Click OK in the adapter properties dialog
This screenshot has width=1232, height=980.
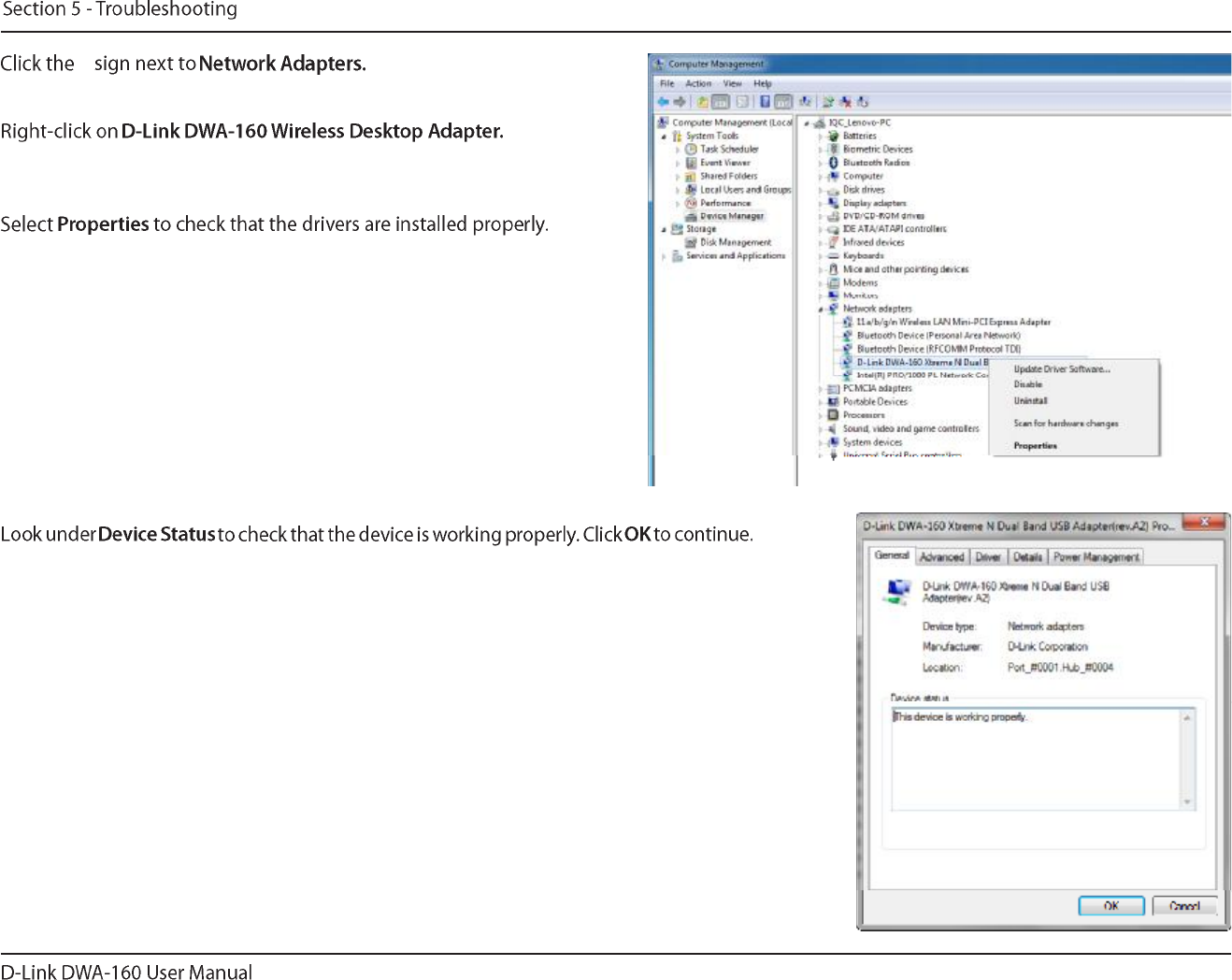point(1111,905)
